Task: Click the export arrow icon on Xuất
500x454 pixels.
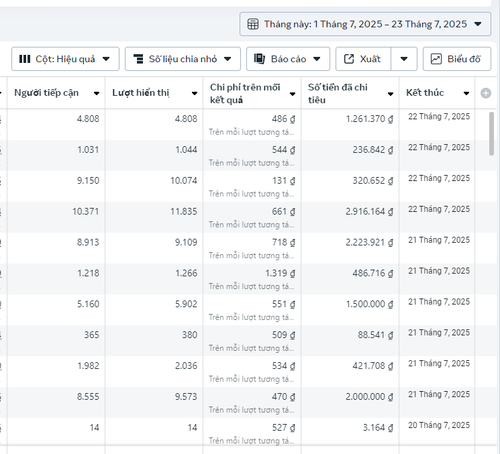Action: click(x=349, y=59)
